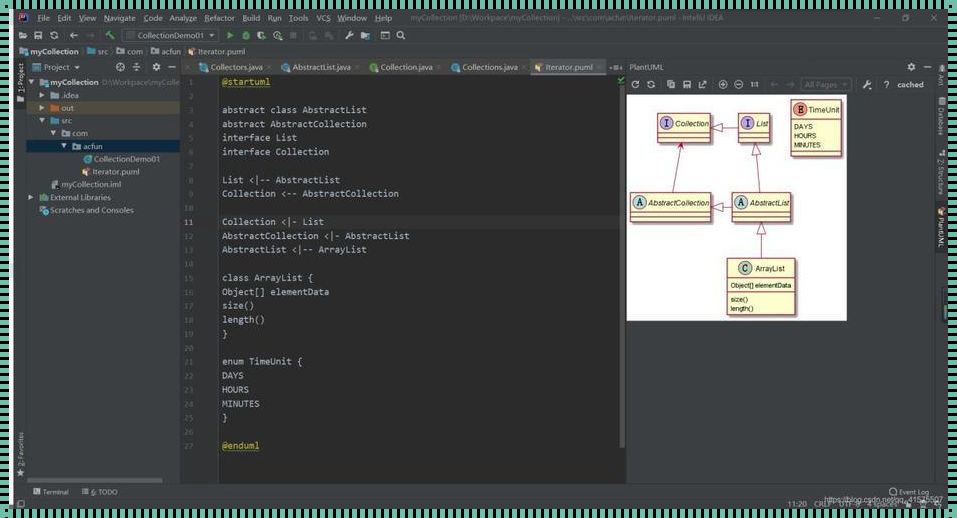Select CollectionDemo01 in project tree
Screen dimensions: 957x518
coord(121,159)
